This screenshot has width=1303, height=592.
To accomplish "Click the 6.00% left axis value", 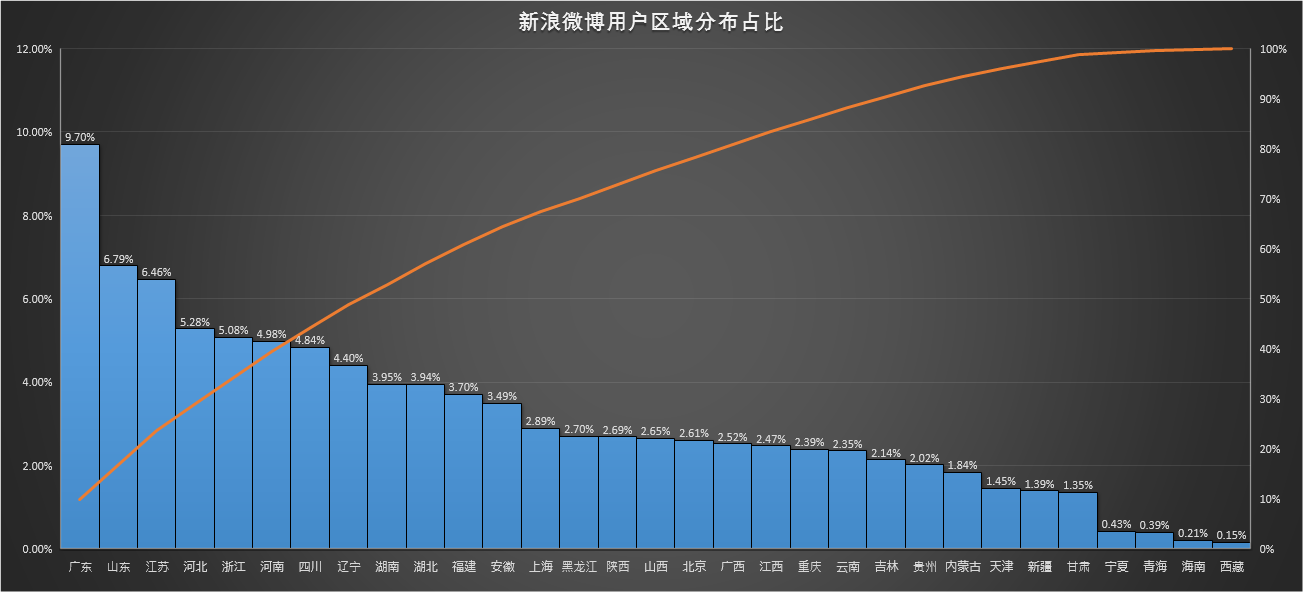I will 37,299.
